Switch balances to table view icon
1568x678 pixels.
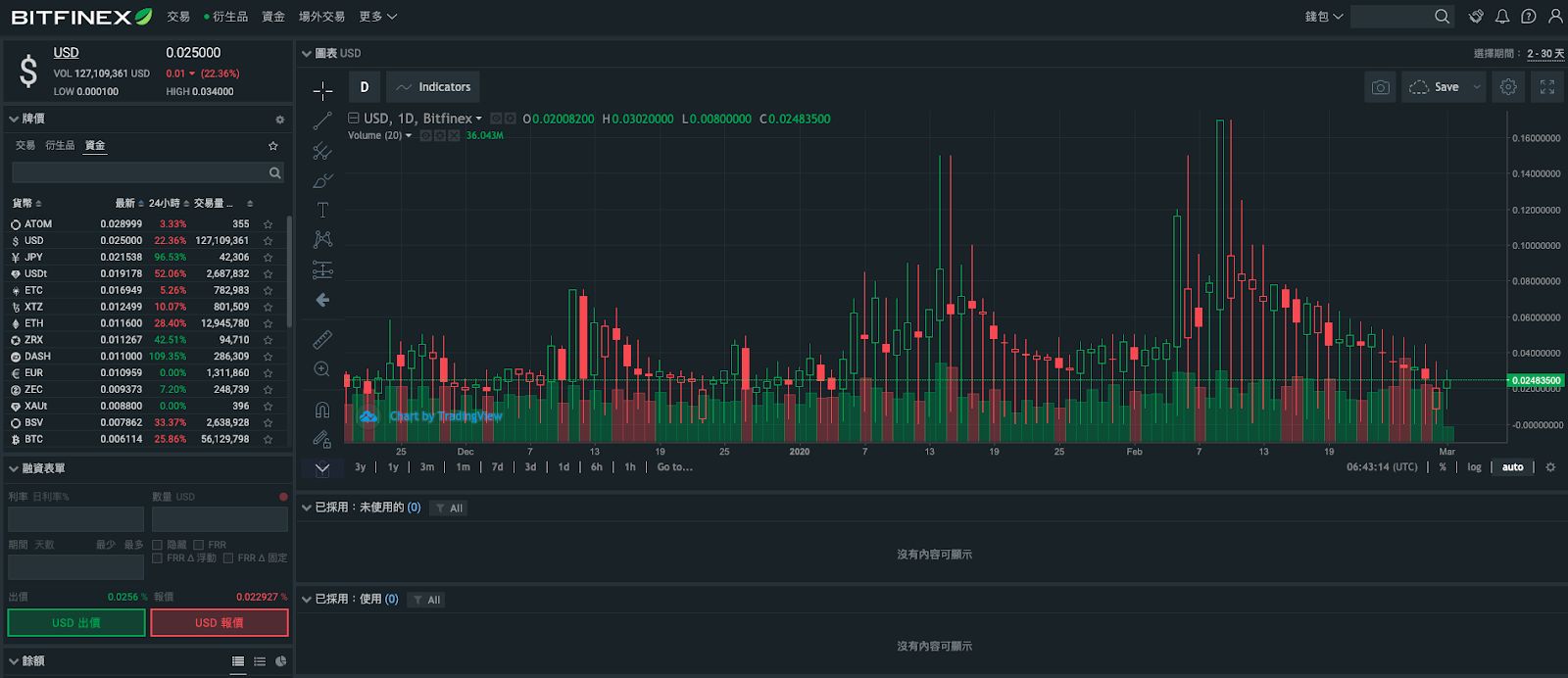(238, 661)
